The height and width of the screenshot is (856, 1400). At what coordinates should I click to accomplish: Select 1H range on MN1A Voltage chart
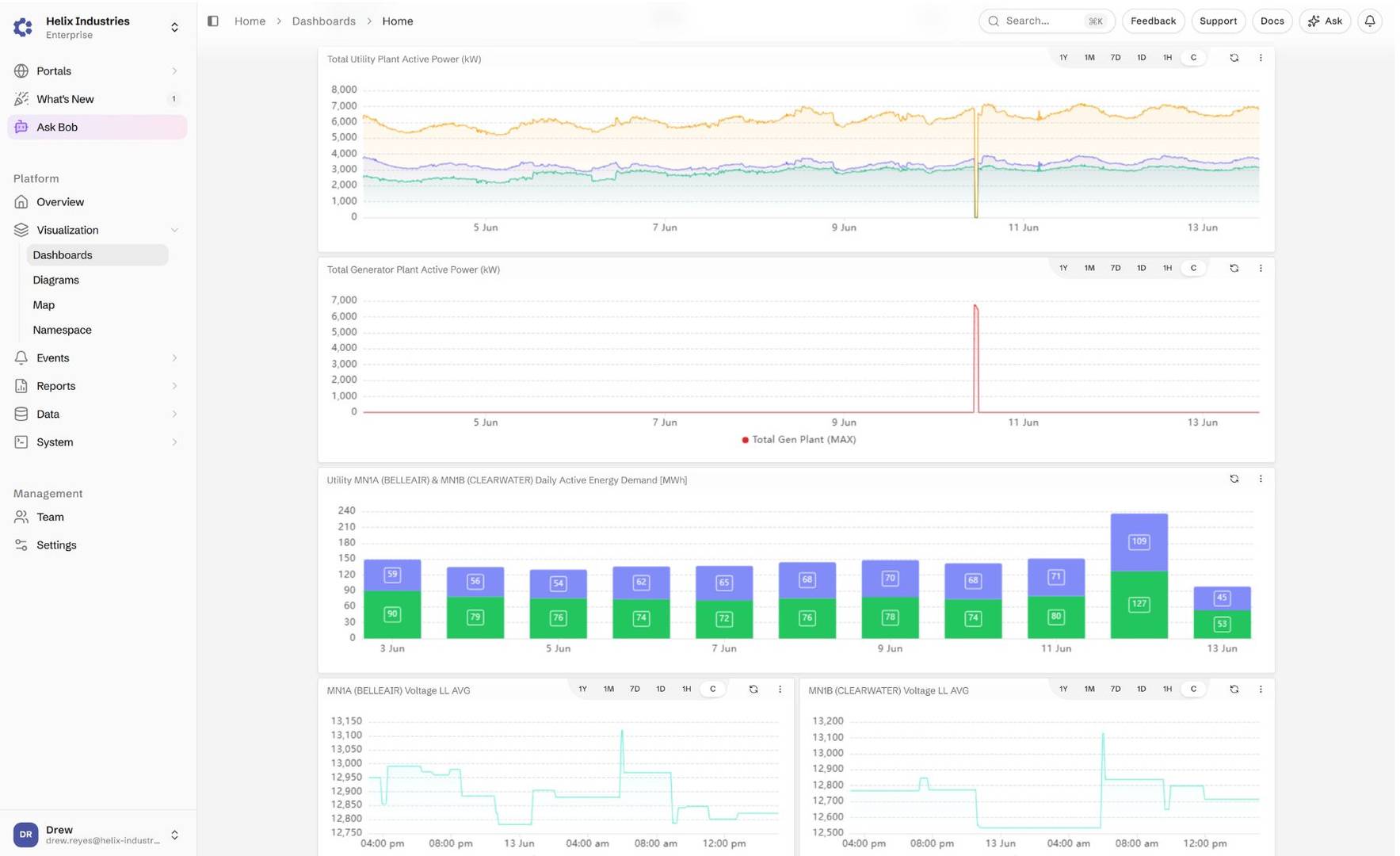pos(686,690)
